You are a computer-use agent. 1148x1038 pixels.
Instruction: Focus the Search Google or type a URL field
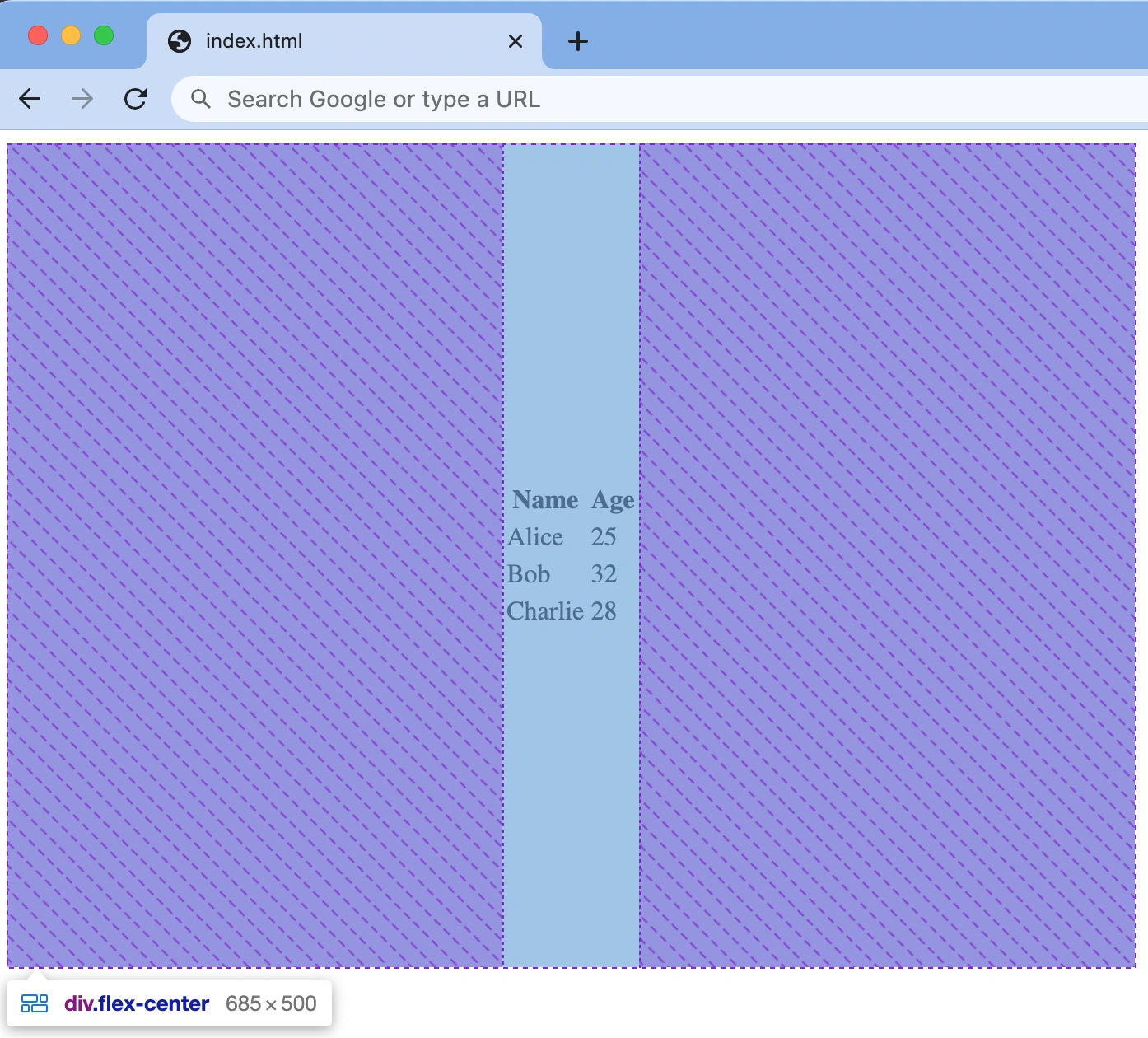point(659,99)
